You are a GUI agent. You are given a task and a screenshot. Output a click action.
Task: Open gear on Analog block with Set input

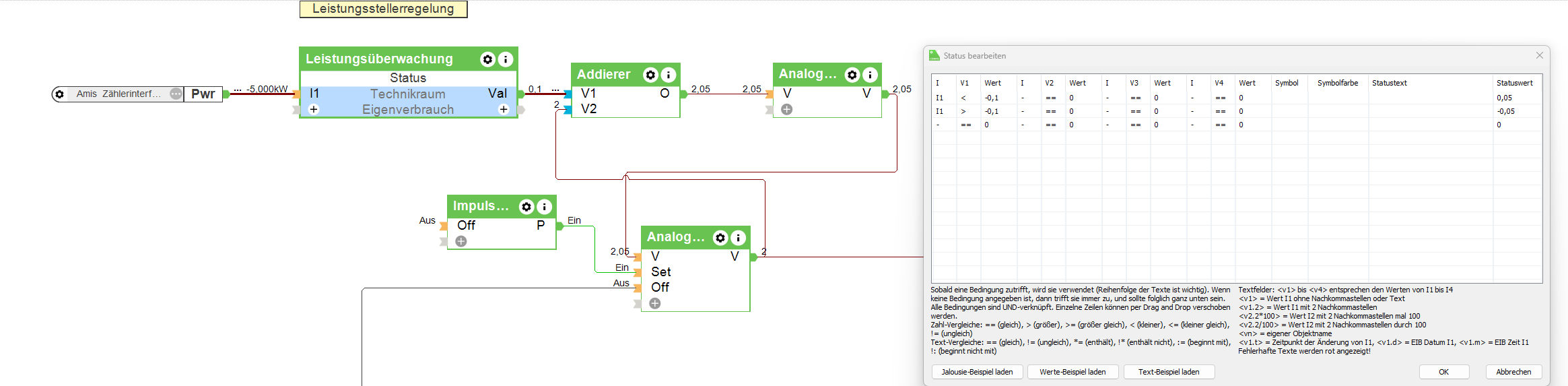(x=720, y=238)
